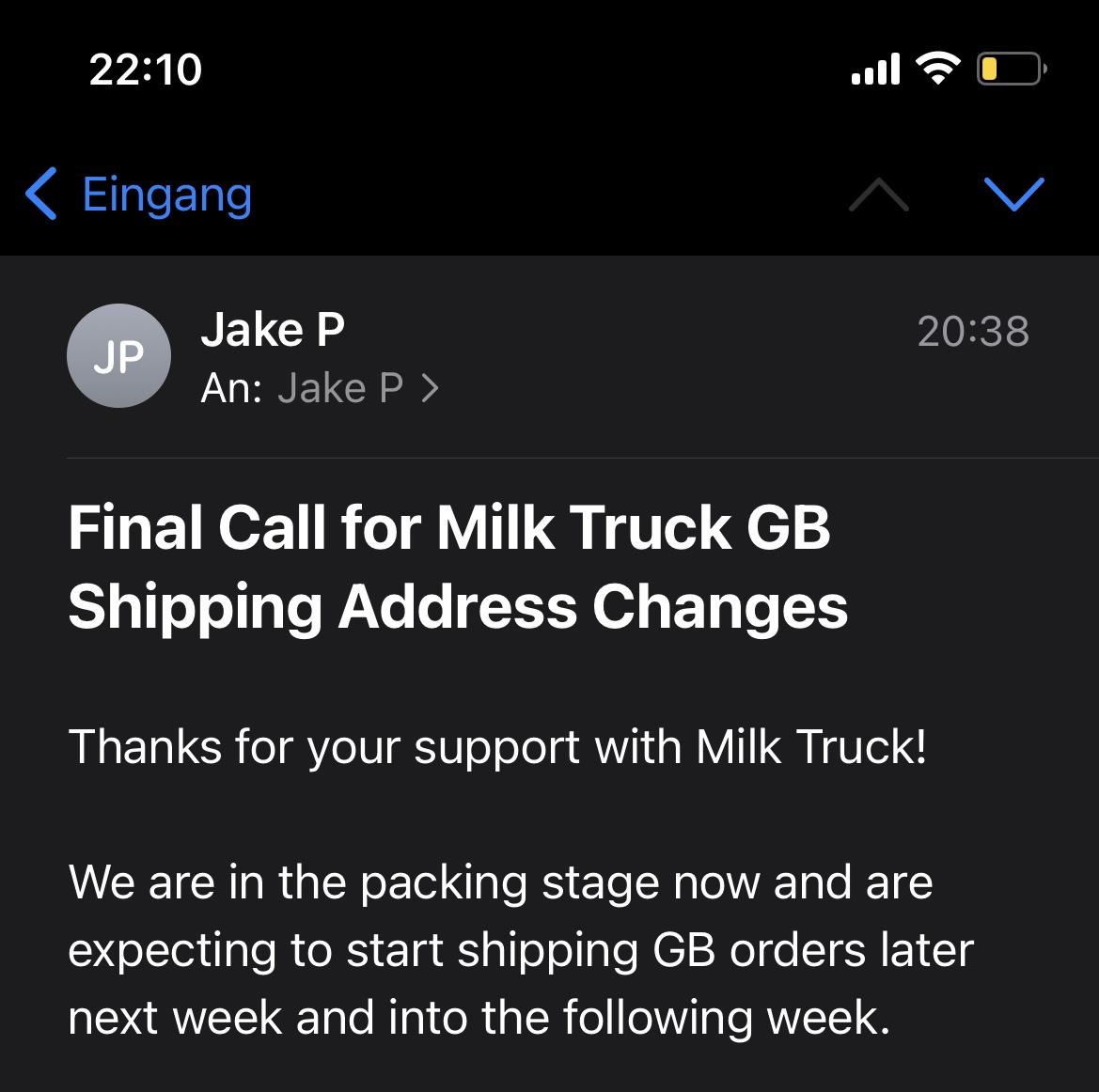Tap the text next week and into the following week
The height and width of the screenshot is (1092, 1099).
click(x=479, y=1017)
